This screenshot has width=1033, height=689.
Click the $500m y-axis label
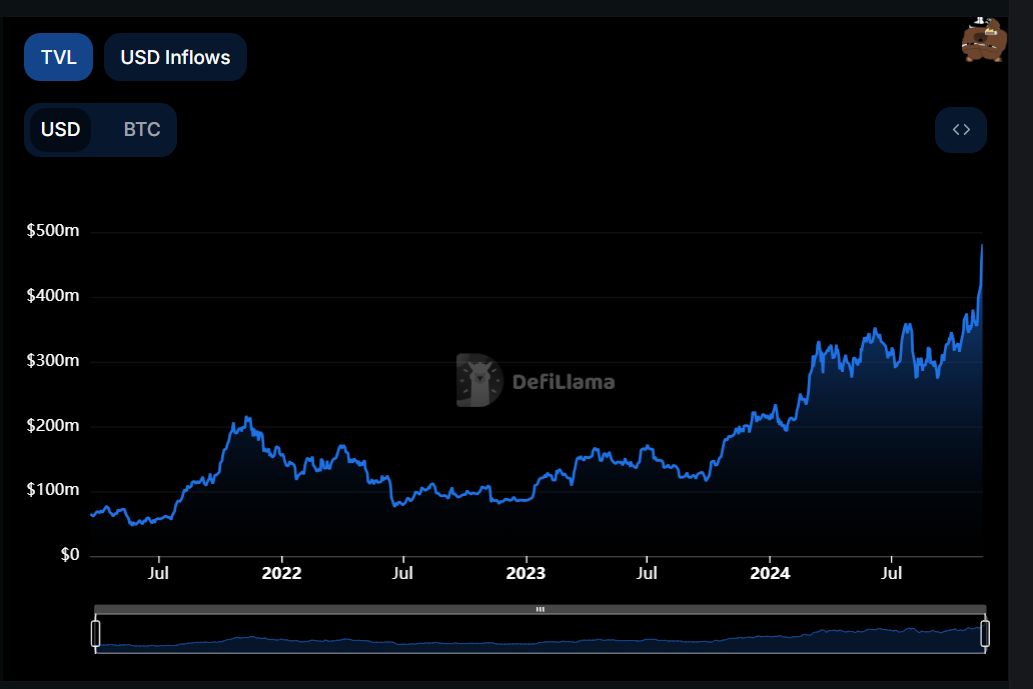coord(53,231)
